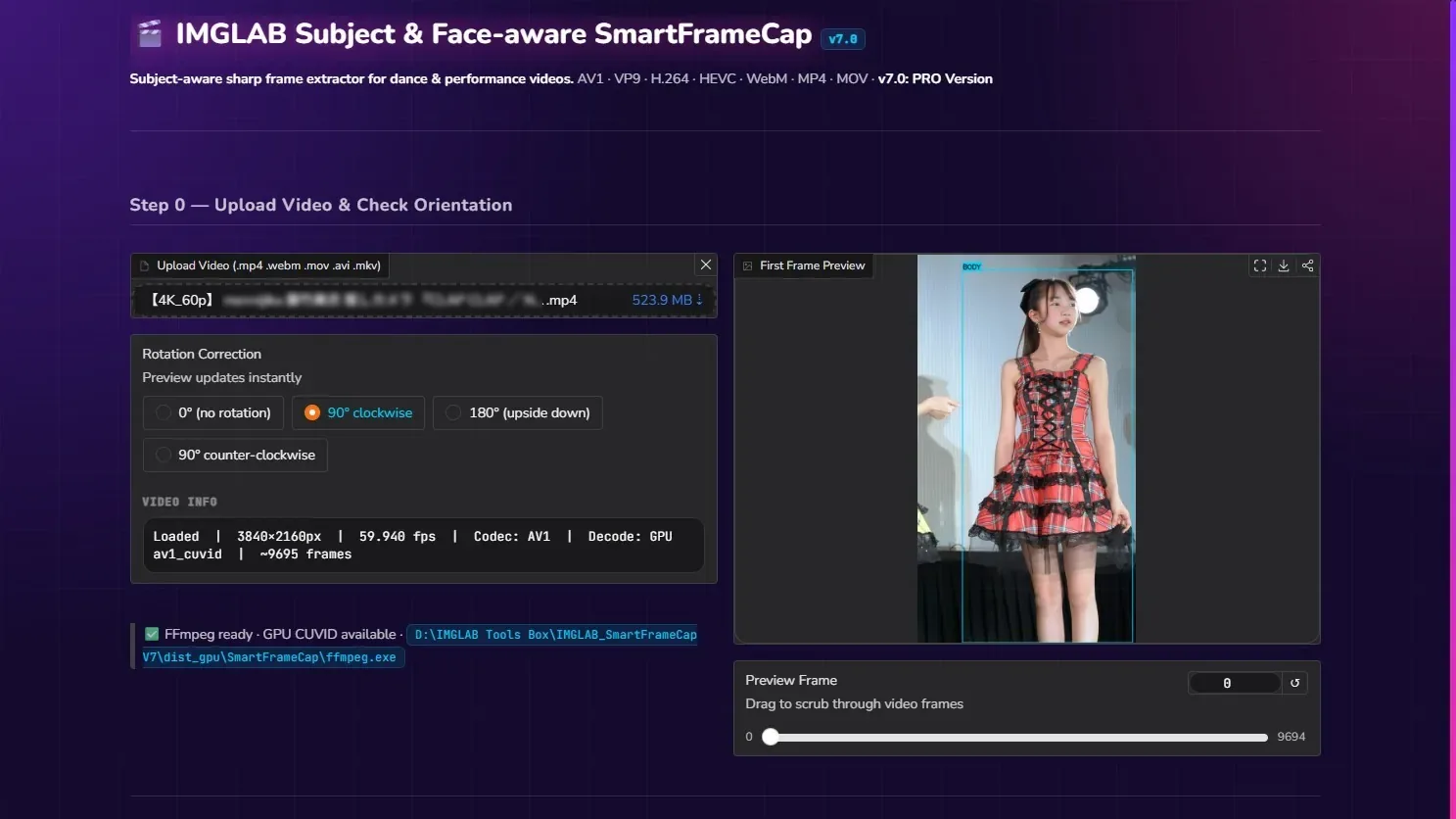The height and width of the screenshot is (819, 1456).
Task: Click the 'Drag to scrub through video frames' text
Action: tap(854, 703)
